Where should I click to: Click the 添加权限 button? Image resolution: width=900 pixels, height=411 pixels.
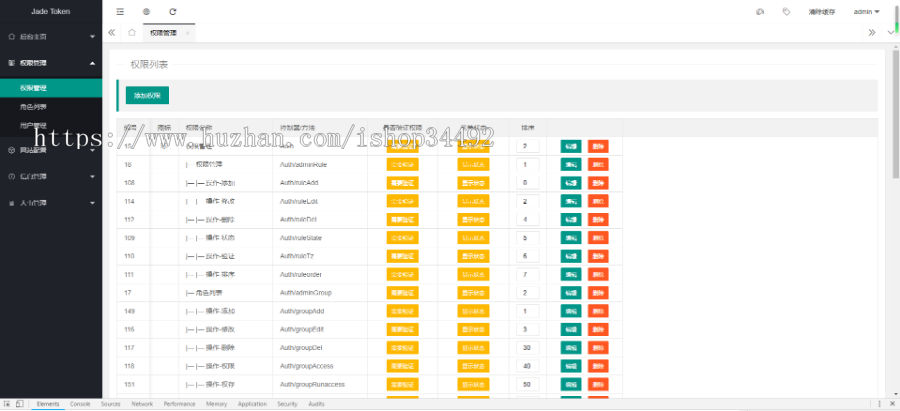coord(147,95)
